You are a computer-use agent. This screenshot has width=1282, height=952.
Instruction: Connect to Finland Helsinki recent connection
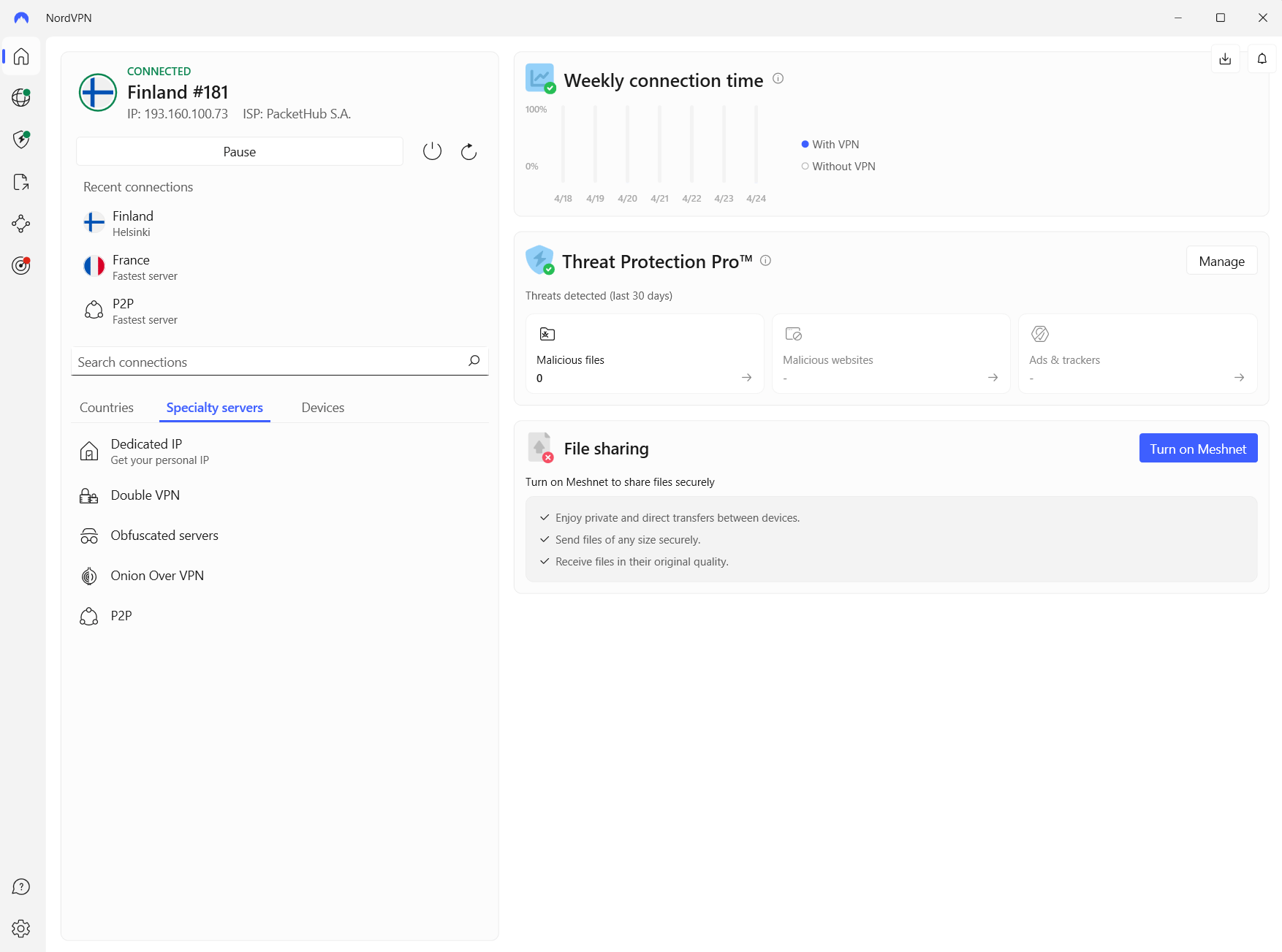tap(280, 223)
